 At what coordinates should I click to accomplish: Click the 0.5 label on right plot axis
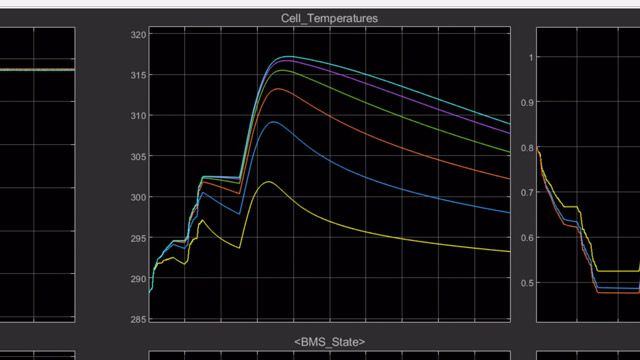[527, 283]
